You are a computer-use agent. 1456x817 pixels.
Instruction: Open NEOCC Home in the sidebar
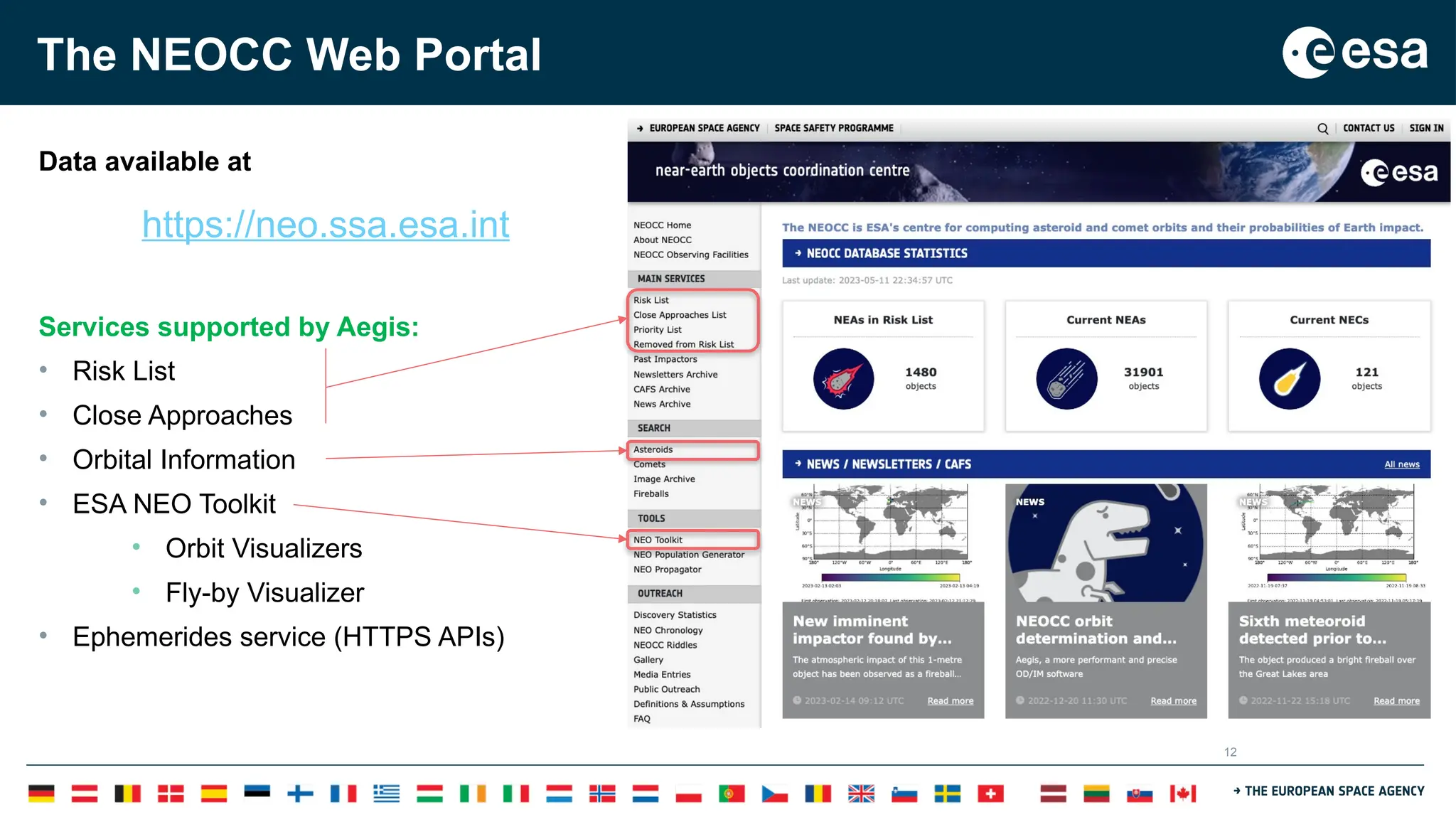[662, 225]
